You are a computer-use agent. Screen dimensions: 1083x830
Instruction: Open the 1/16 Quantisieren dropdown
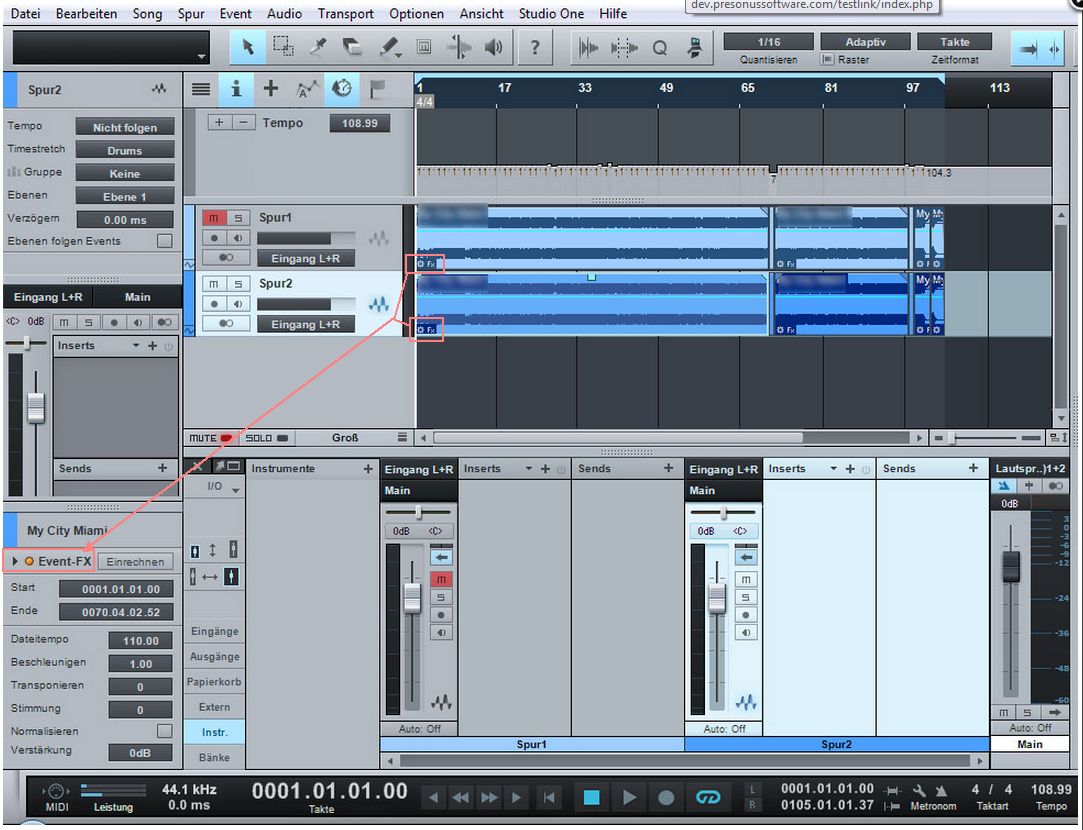769,42
